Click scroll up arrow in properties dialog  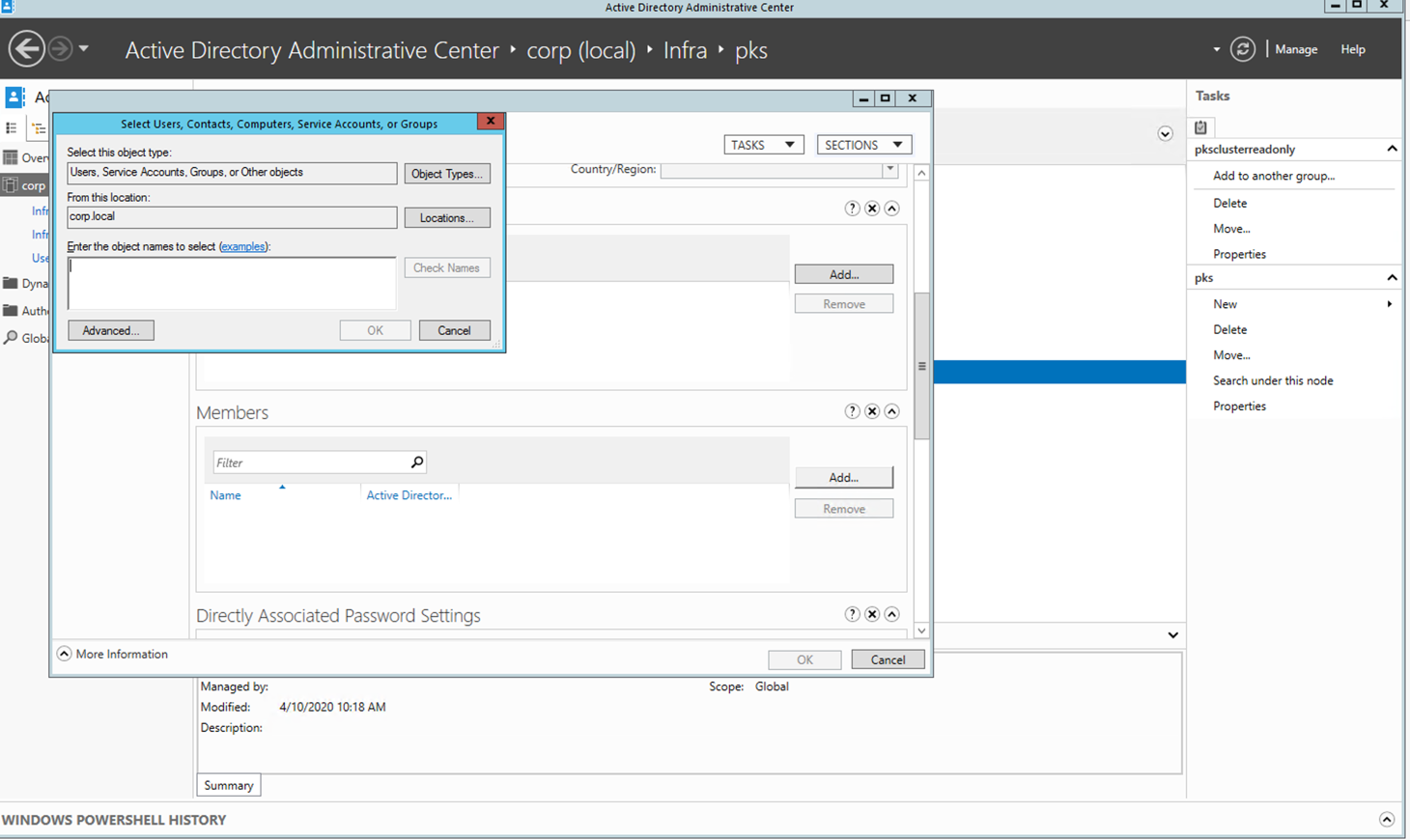921,173
